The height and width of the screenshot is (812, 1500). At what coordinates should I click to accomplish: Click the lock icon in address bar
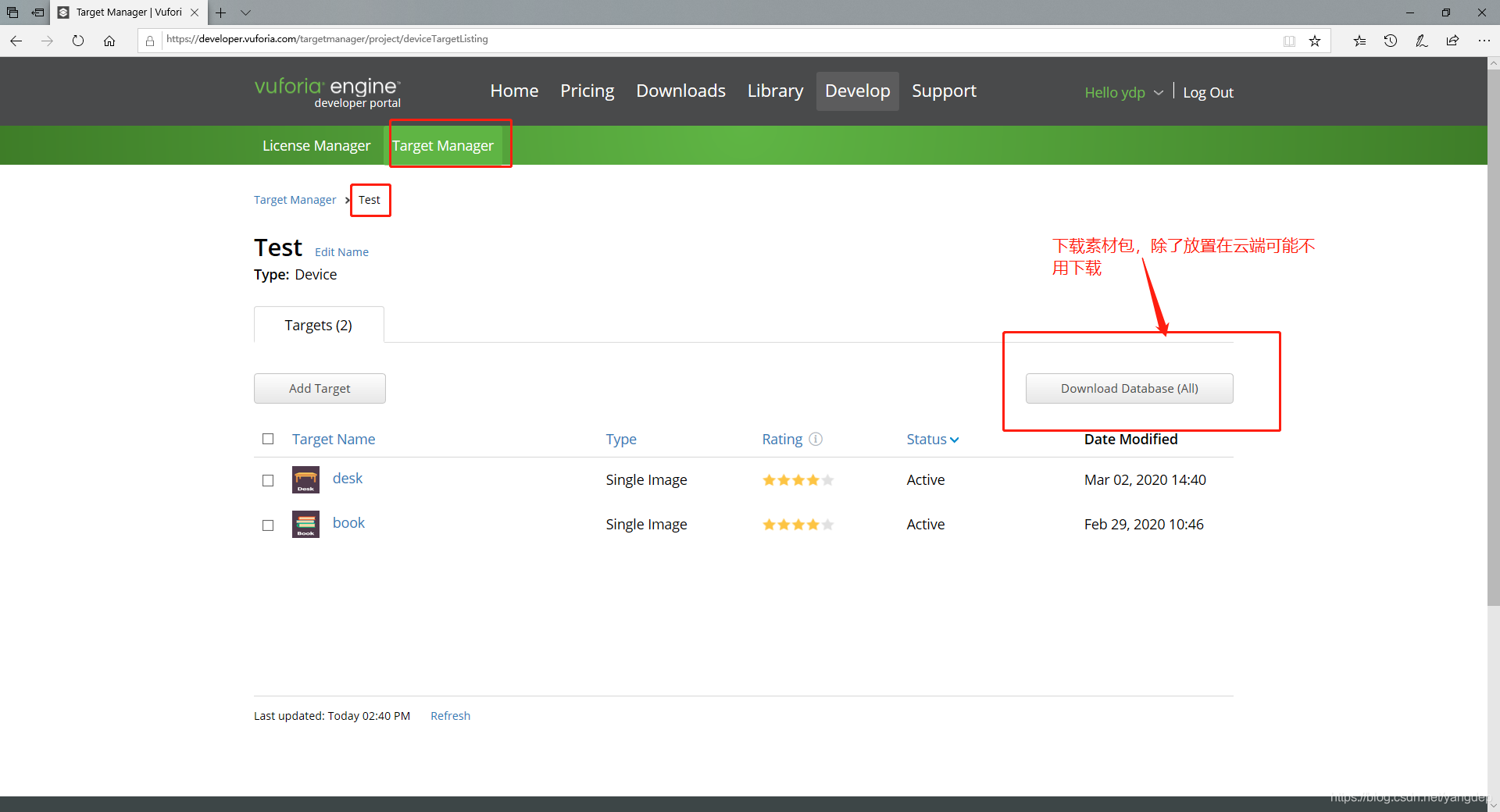point(150,41)
